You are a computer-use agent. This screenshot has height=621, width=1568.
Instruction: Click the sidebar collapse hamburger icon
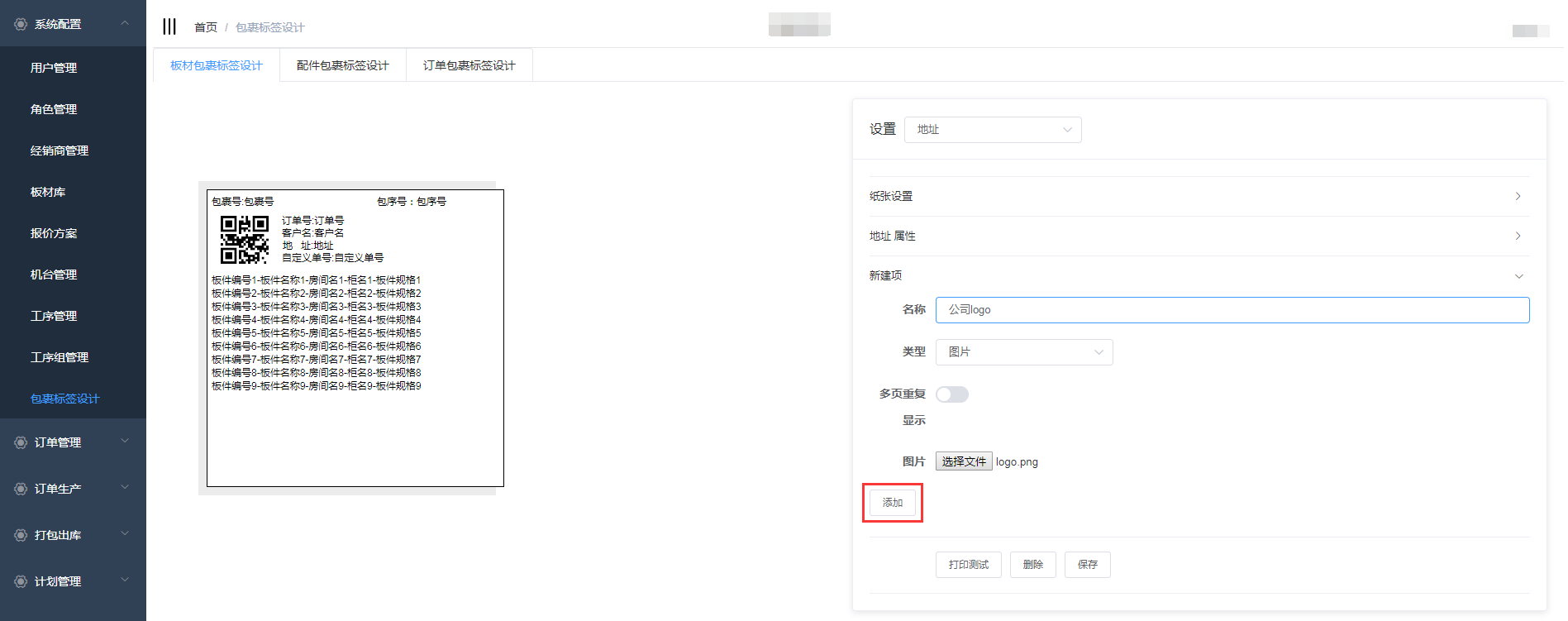pos(169,26)
